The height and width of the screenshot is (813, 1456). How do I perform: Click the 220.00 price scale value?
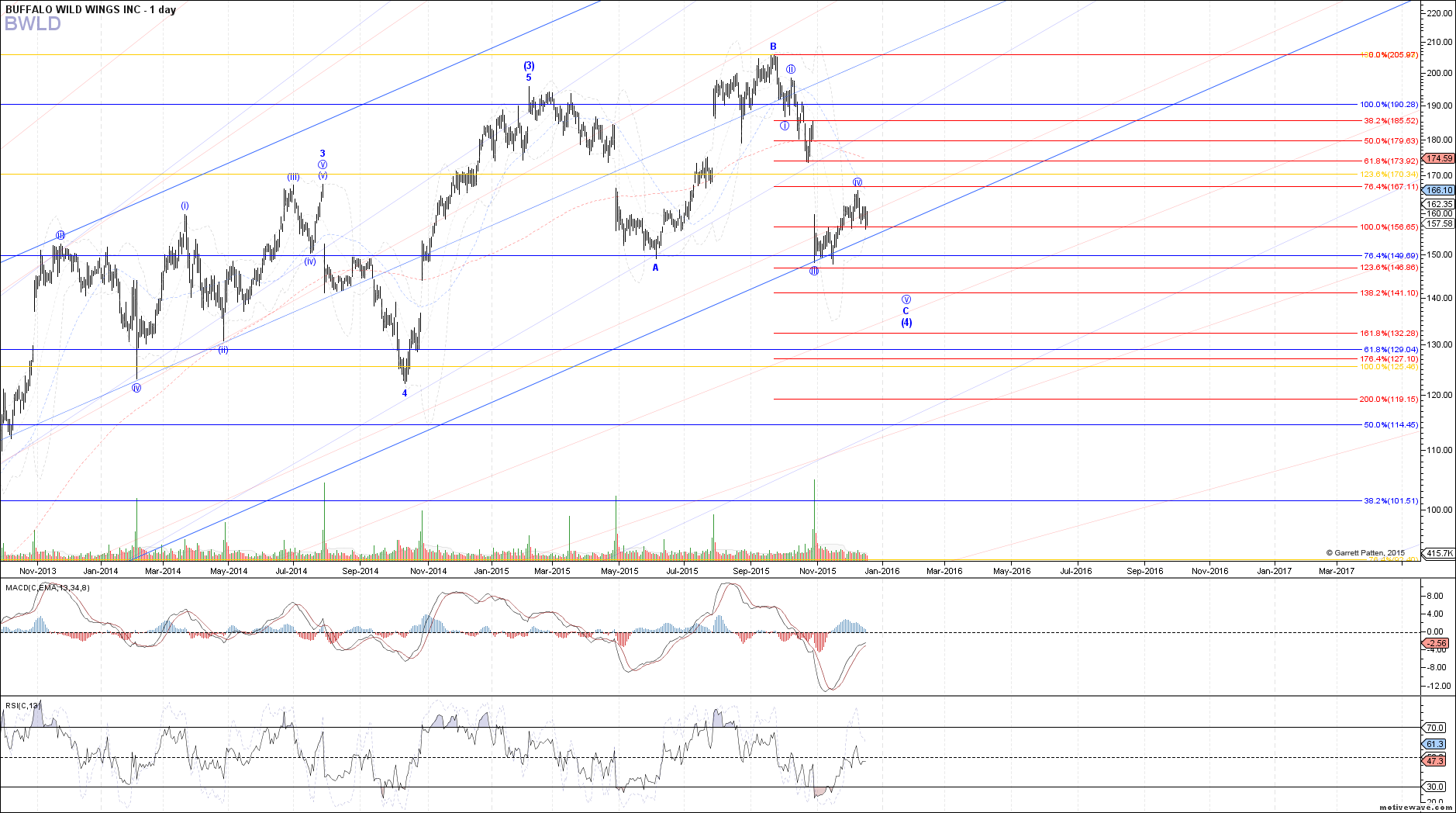(x=1439, y=13)
